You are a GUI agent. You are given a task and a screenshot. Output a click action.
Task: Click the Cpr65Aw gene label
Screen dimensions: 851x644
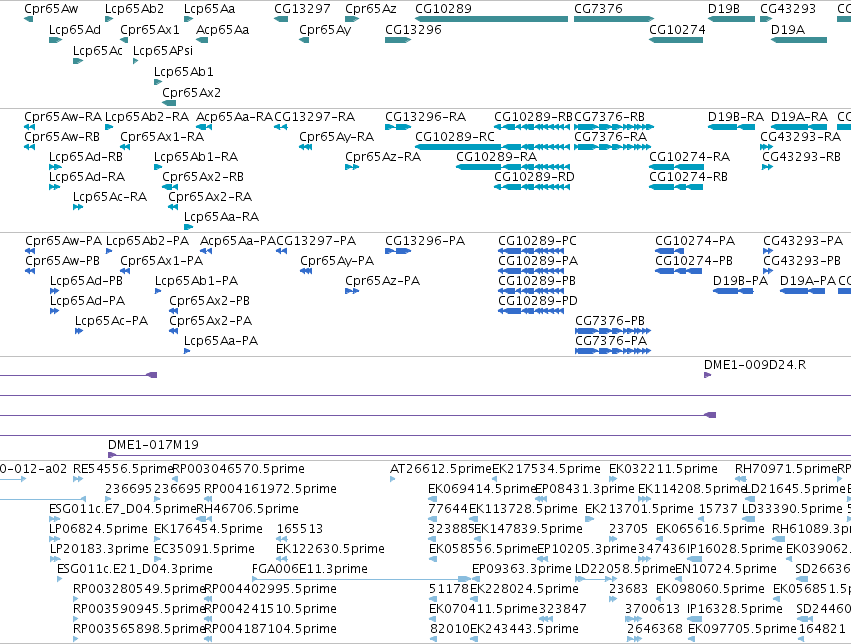tap(51, 9)
